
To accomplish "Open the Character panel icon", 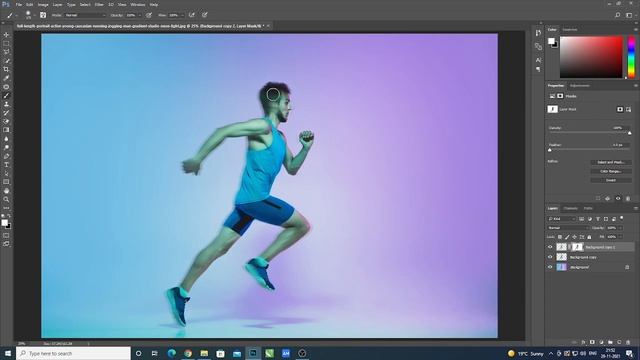I will 538,60.
